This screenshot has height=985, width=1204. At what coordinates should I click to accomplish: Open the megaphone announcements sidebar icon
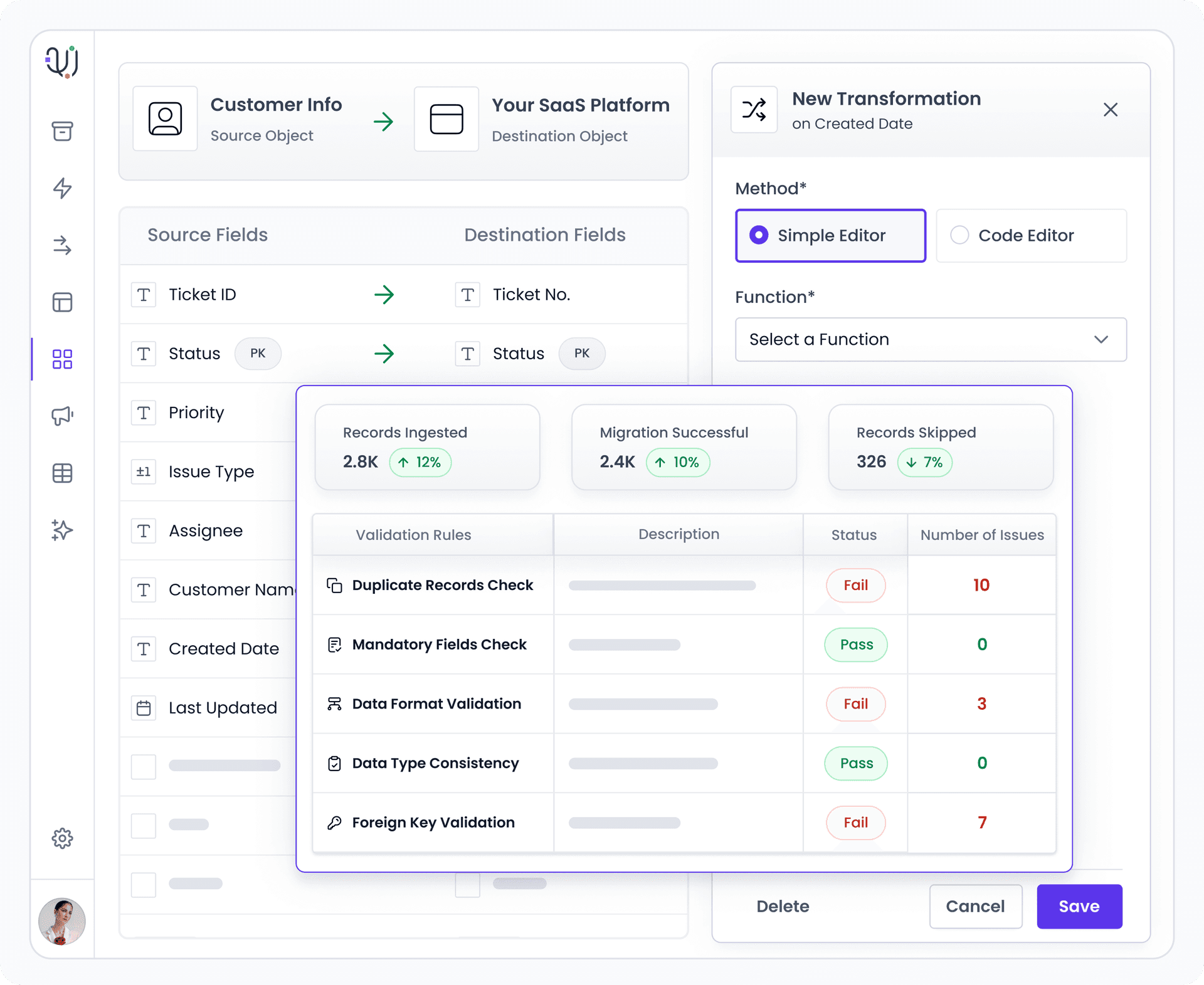pyautogui.click(x=62, y=416)
